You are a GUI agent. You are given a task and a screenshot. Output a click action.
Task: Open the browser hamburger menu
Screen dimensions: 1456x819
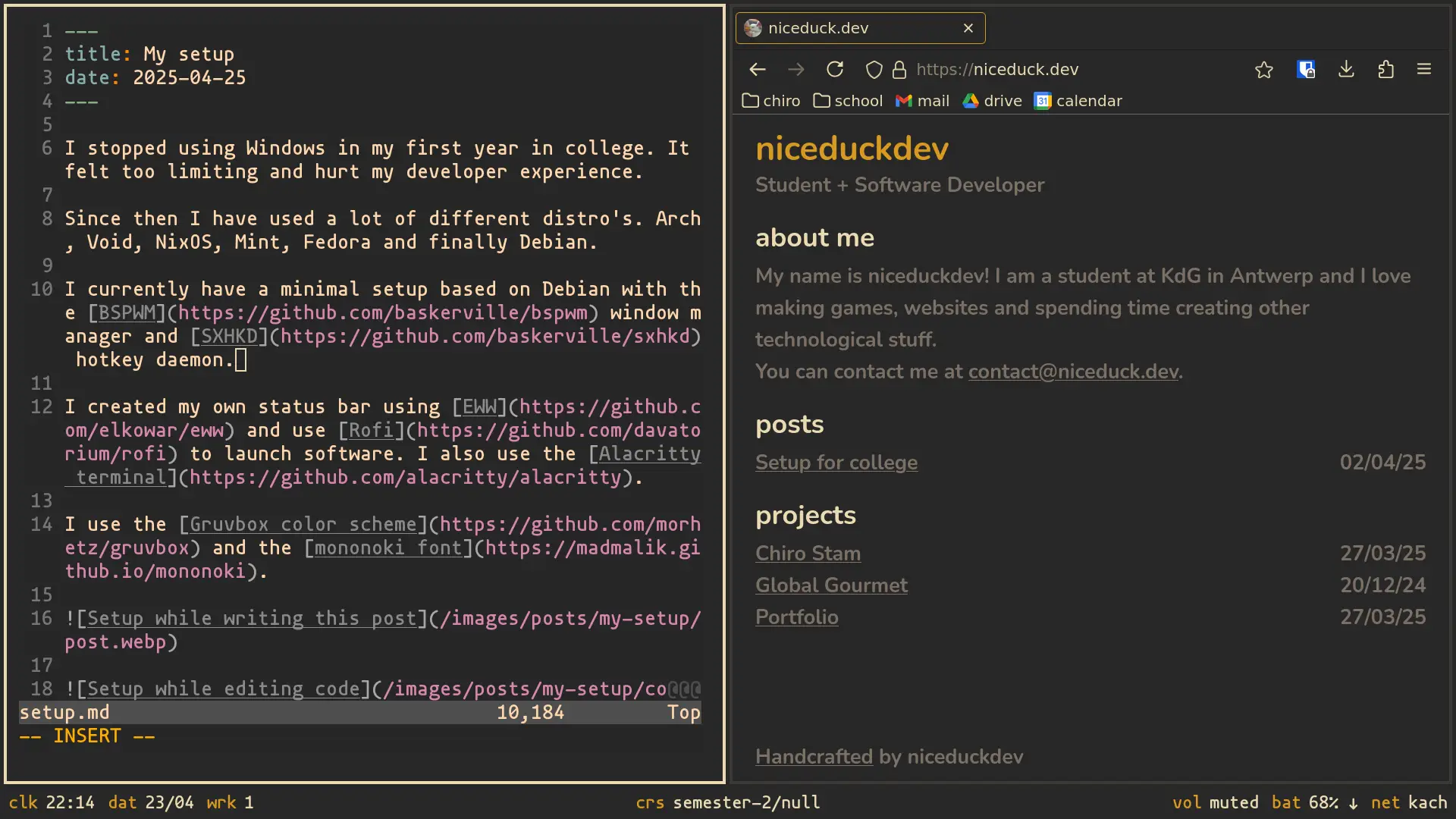[1424, 69]
